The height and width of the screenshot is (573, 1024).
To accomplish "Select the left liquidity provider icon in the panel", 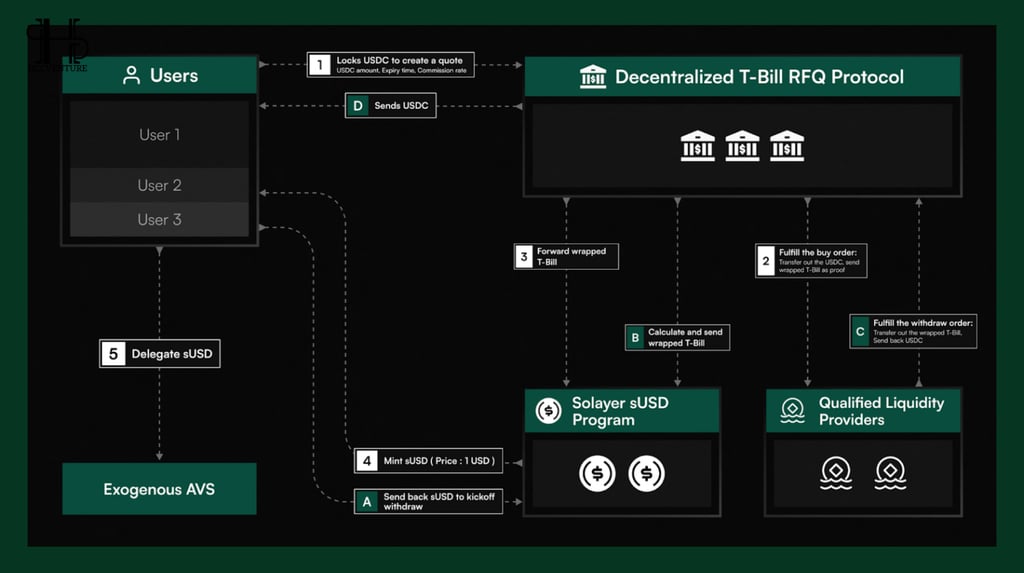I will 836,473.
